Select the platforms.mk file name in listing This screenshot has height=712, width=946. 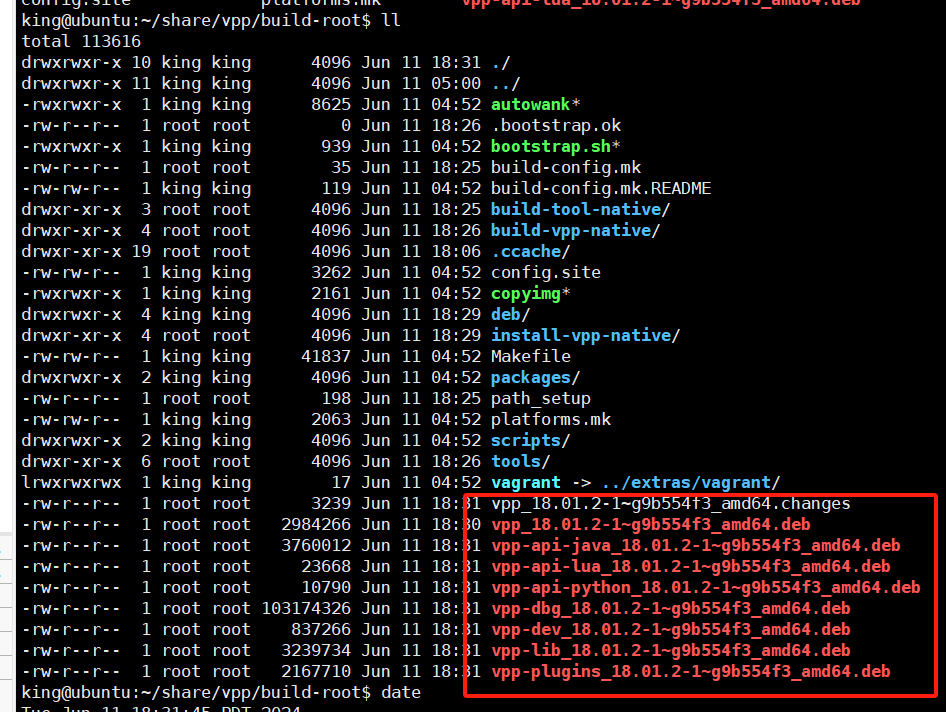551,419
